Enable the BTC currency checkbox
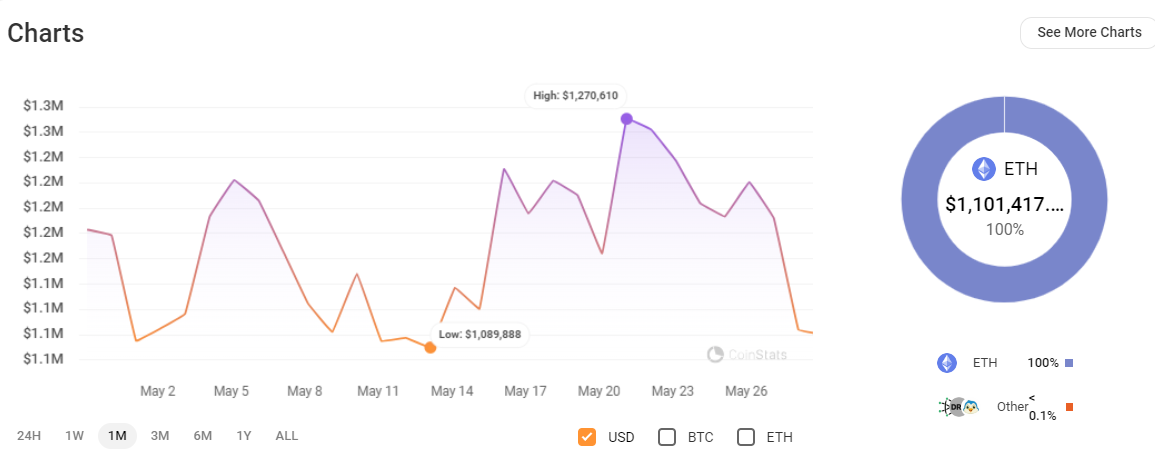Screen dimensions: 1155x453 [x=667, y=437]
